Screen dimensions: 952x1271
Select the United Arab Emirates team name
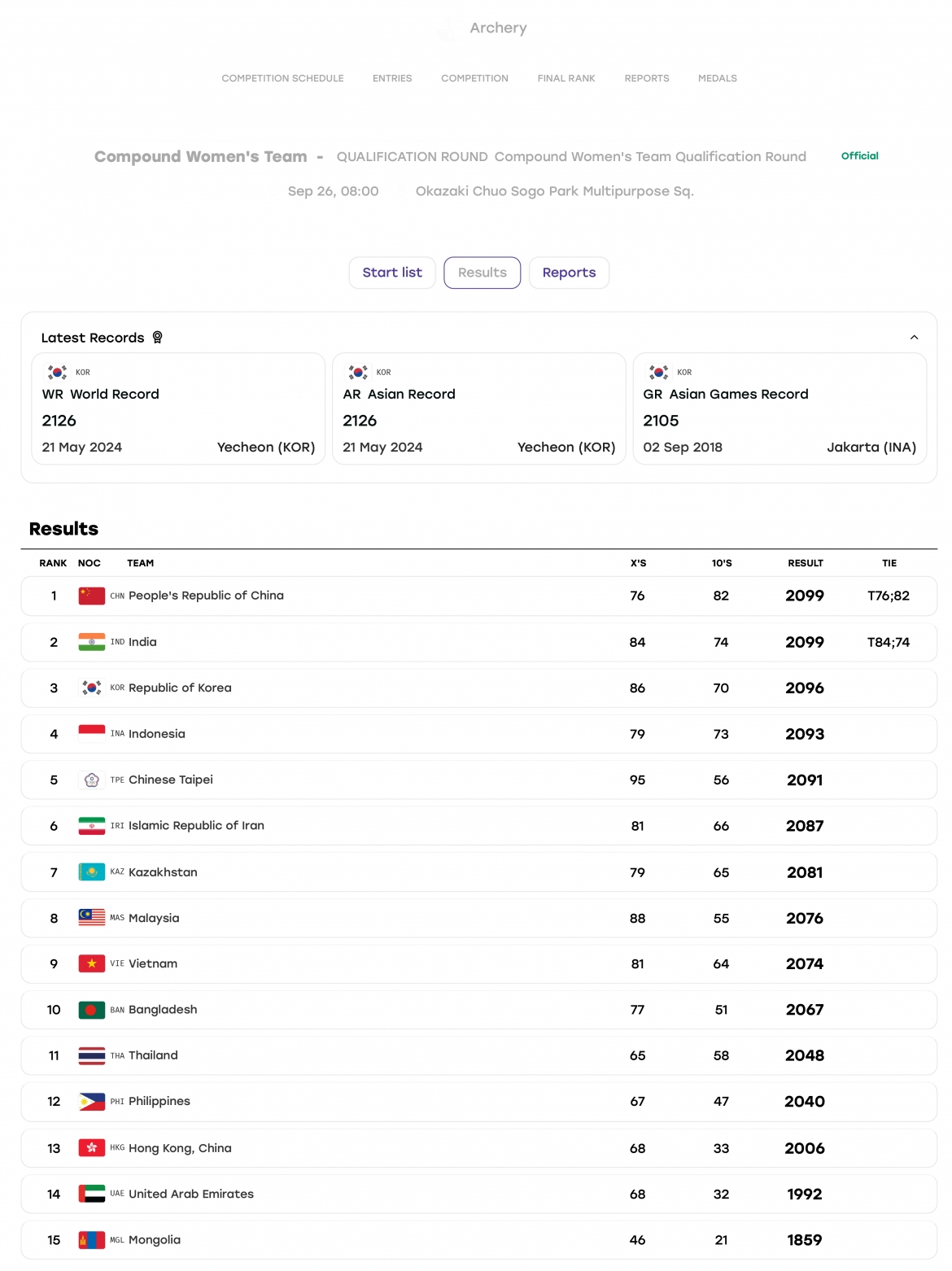point(191,1194)
